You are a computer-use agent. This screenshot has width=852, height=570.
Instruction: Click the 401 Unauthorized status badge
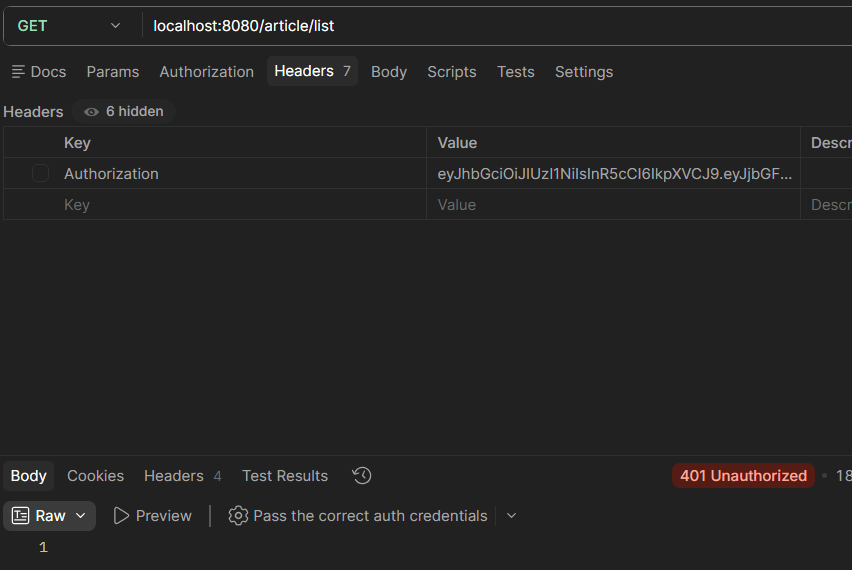tap(743, 475)
